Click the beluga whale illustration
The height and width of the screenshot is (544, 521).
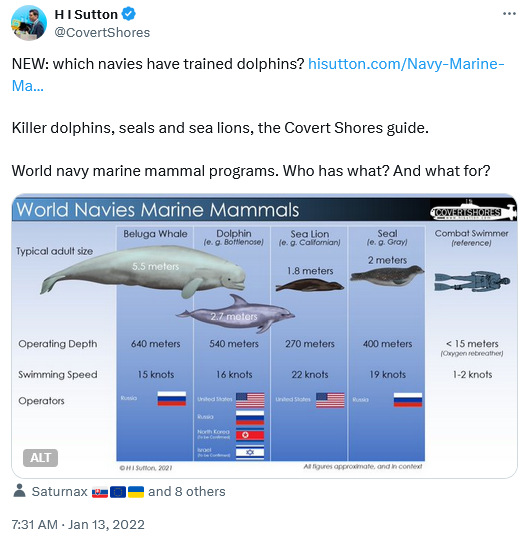143,272
